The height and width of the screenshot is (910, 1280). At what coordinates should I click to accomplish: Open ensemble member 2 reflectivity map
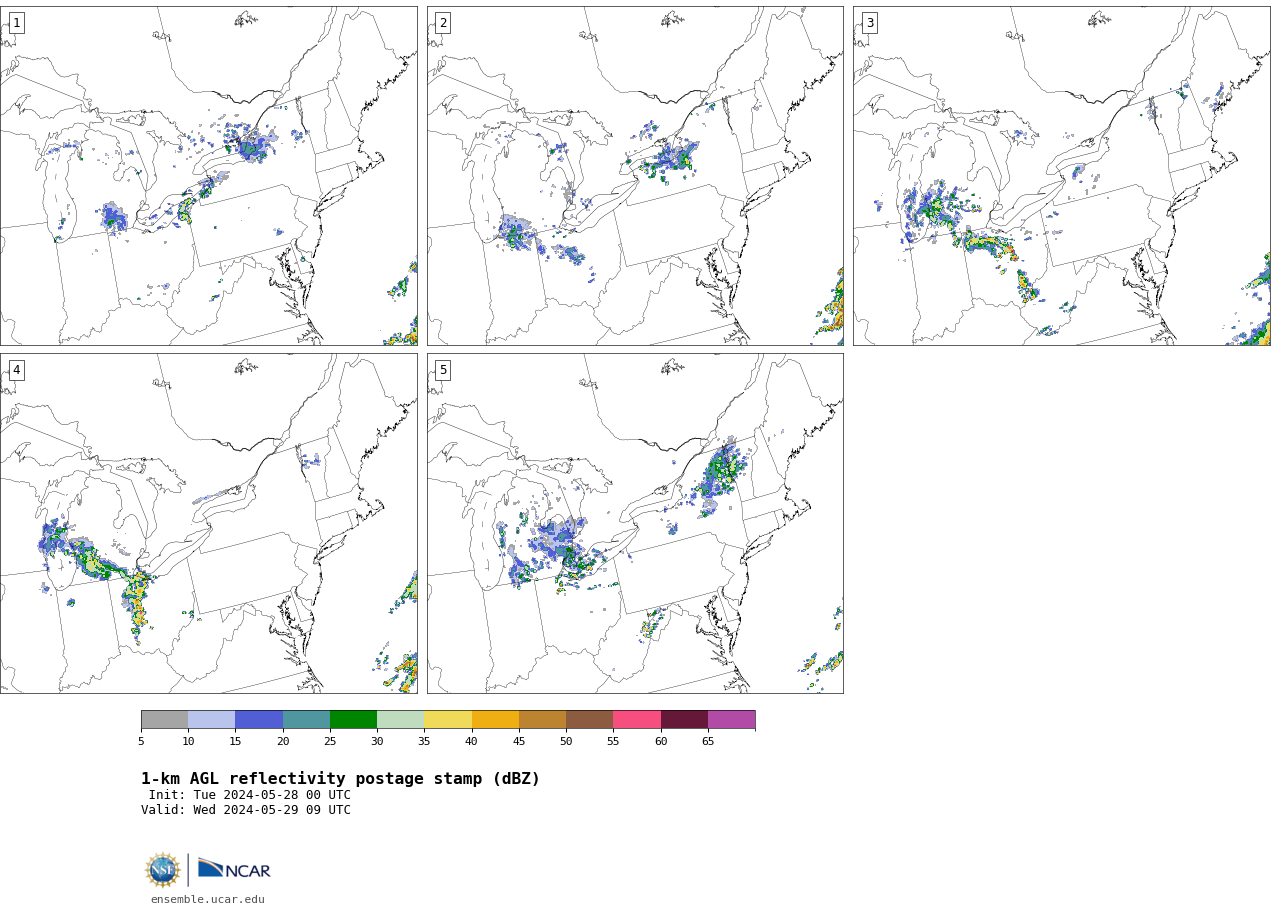635,176
